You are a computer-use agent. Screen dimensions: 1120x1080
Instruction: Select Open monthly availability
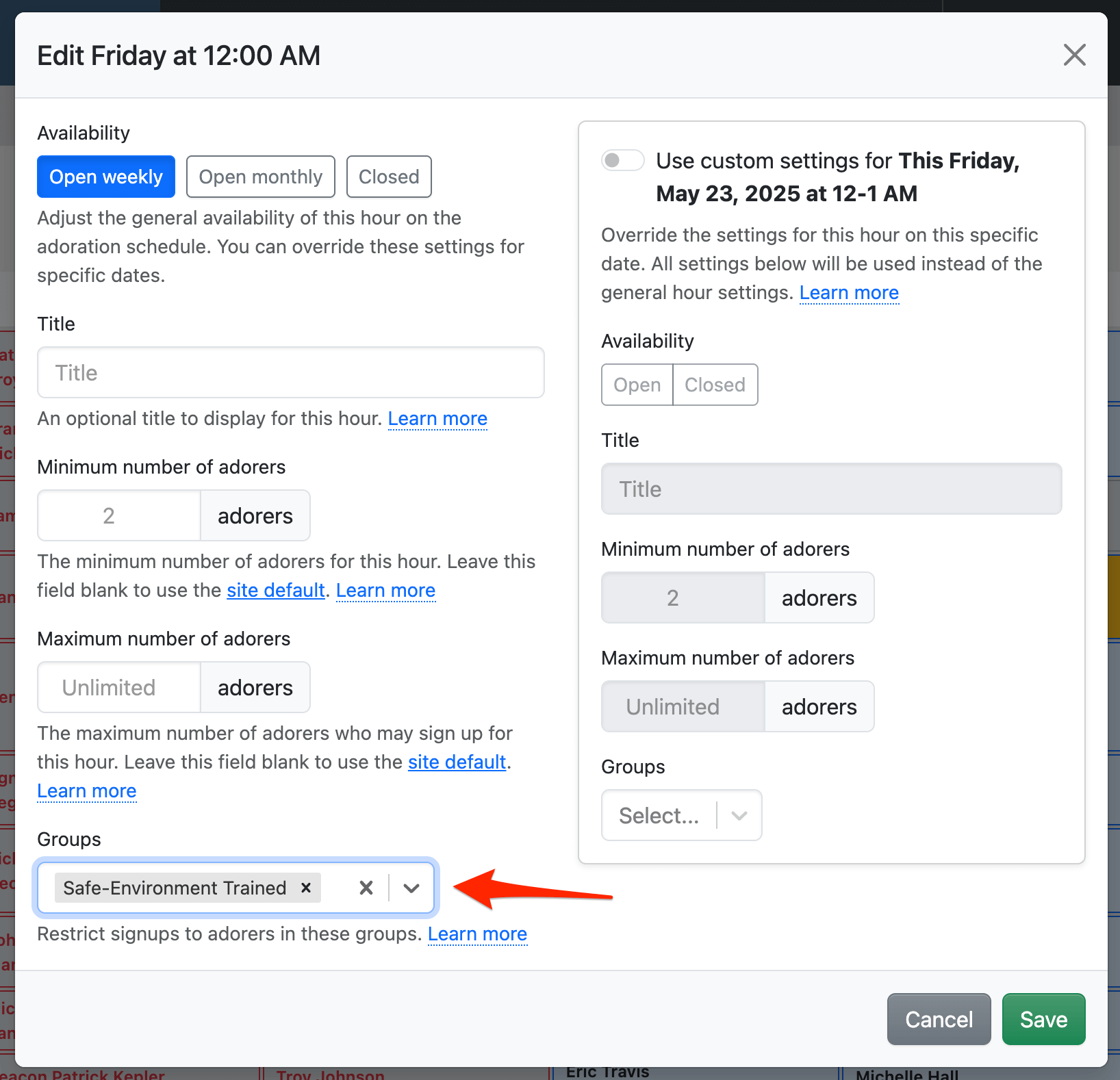coord(260,177)
